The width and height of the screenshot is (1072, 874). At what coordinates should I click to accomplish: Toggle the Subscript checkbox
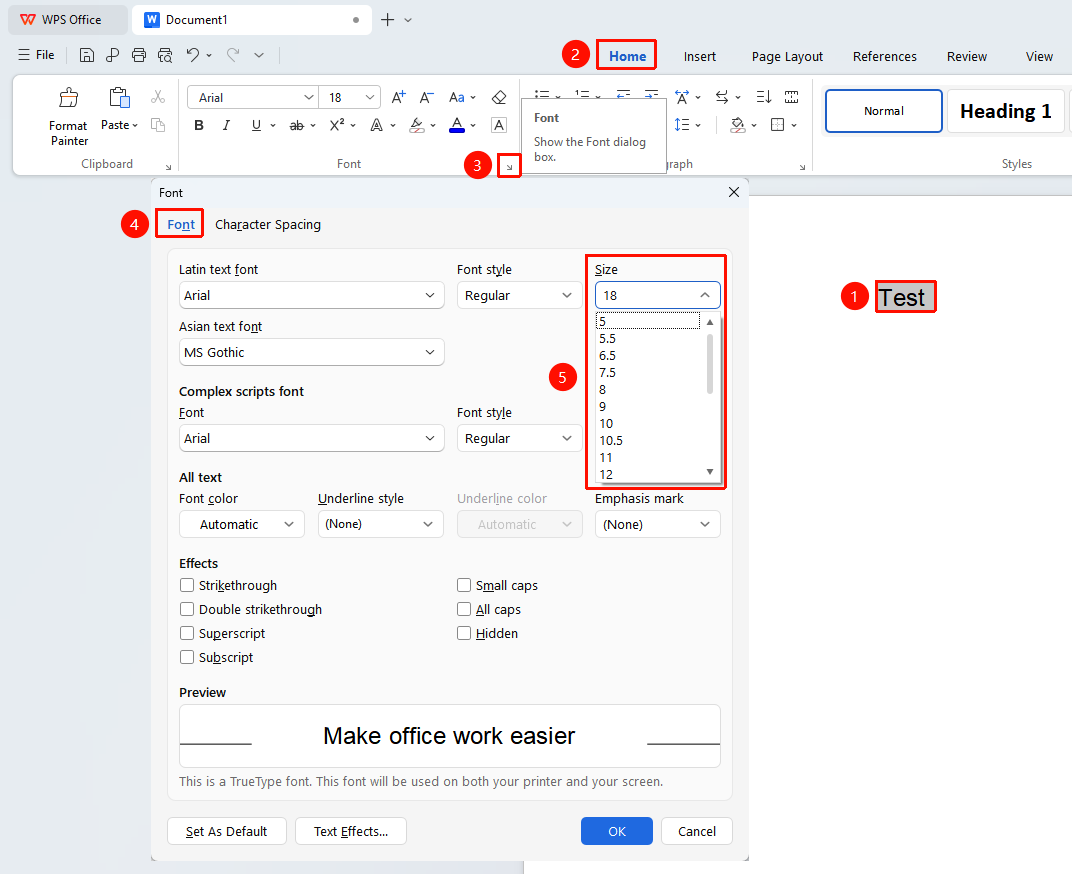point(187,657)
